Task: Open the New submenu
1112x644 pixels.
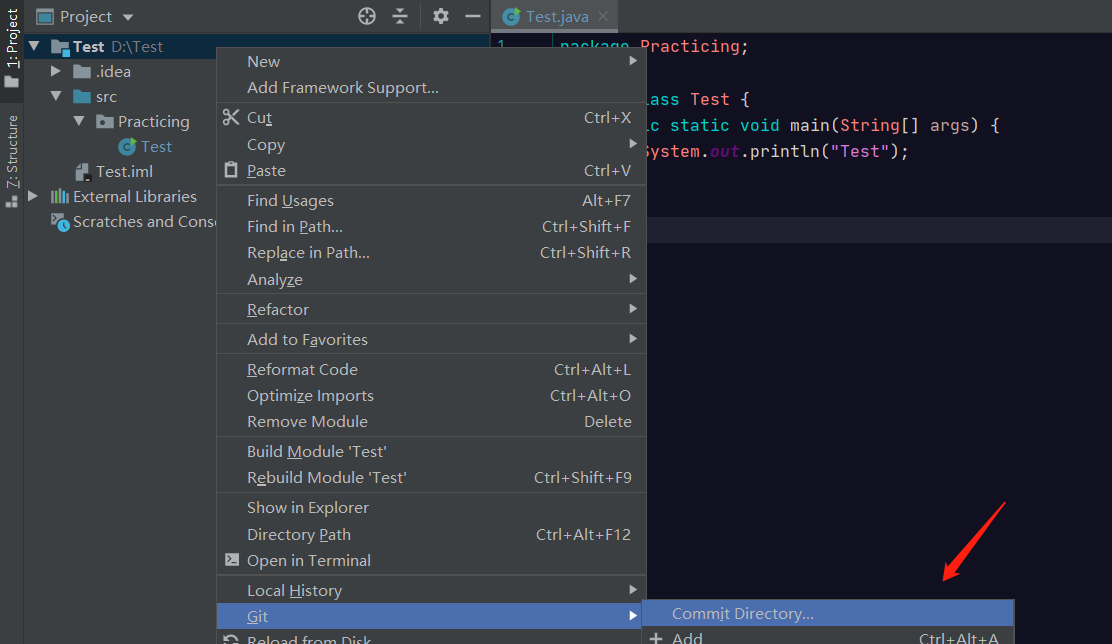Action: coord(431,62)
